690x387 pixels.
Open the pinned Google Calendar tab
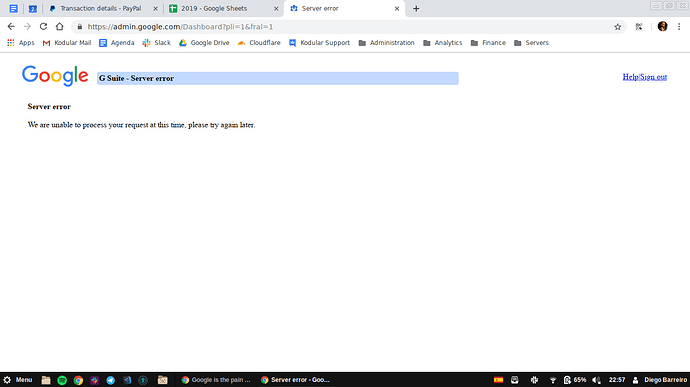tap(33, 8)
